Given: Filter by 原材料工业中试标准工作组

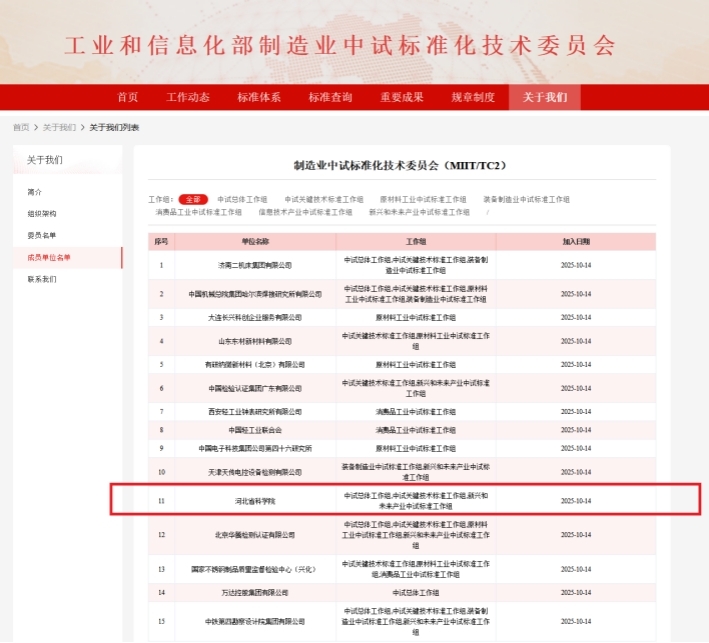Looking at the screenshot, I should click(x=426, y=199).
